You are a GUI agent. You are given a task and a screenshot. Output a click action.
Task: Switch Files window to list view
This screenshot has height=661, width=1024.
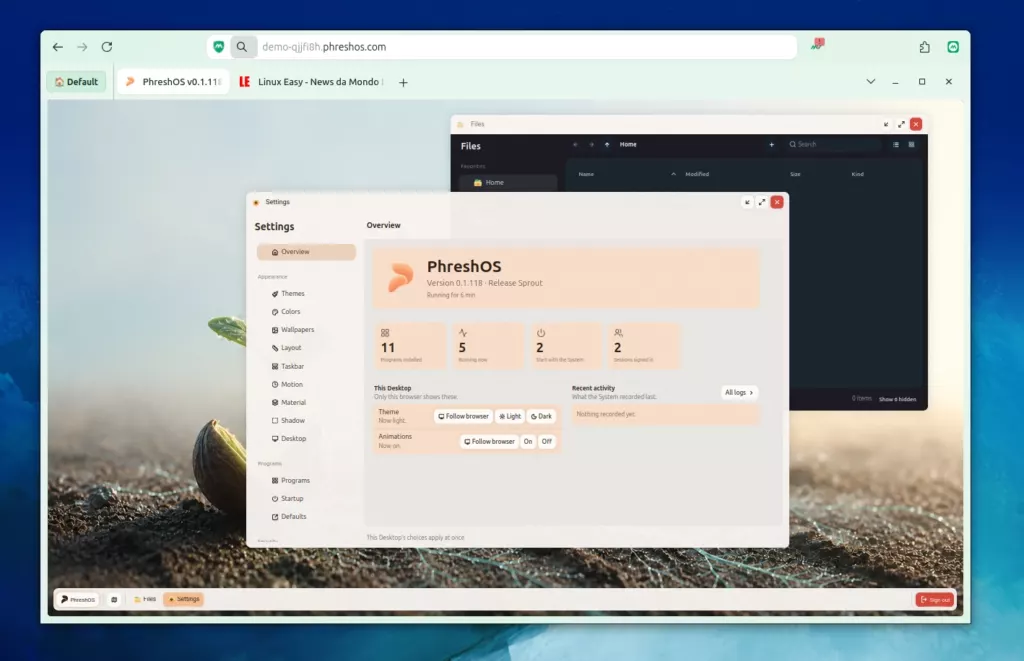coord(895,144)
